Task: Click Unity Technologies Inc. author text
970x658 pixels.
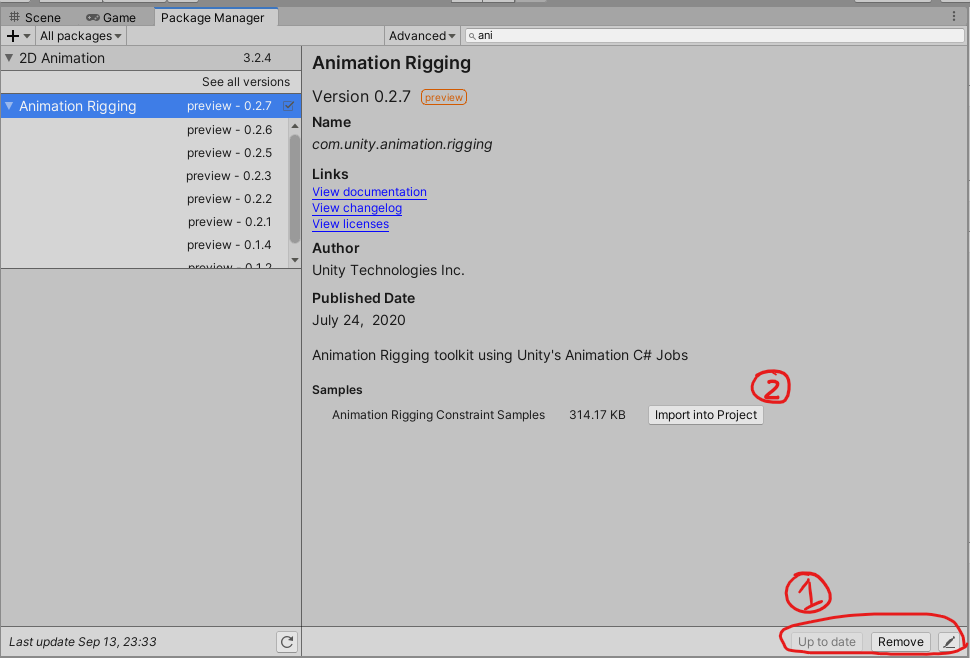Action: pos(388,270)
